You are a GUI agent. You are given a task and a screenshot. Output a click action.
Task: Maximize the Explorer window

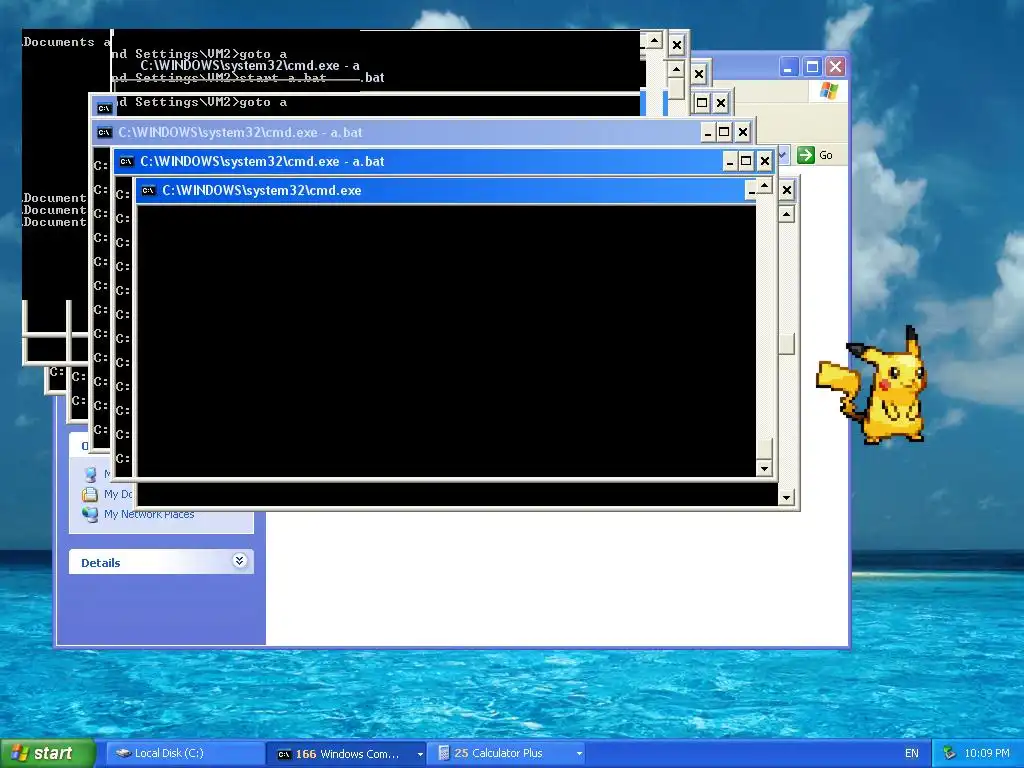(x=812, y=67)
